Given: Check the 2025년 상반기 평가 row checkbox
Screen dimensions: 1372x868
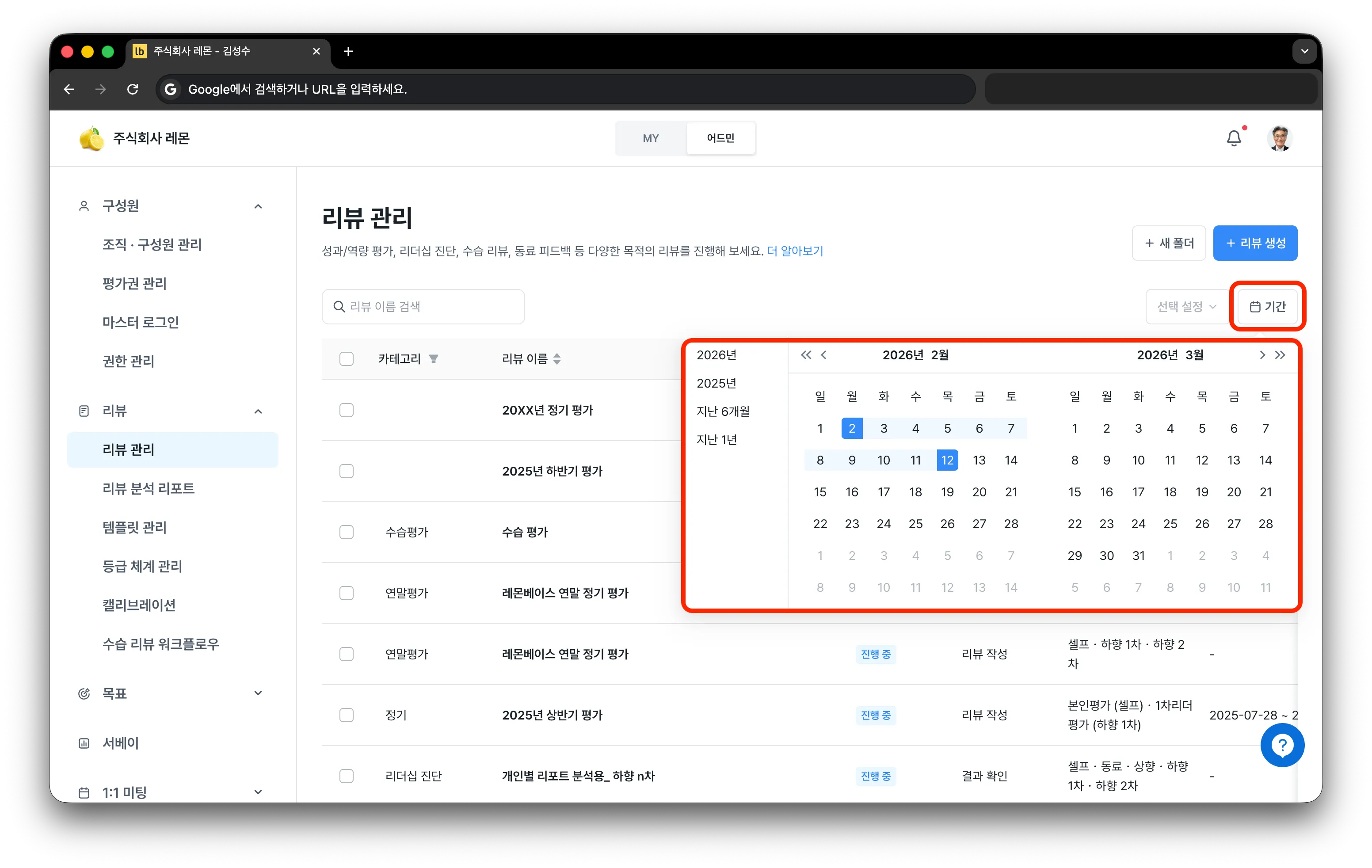Looking at the screenshot, I should click(x=347, y=715).
